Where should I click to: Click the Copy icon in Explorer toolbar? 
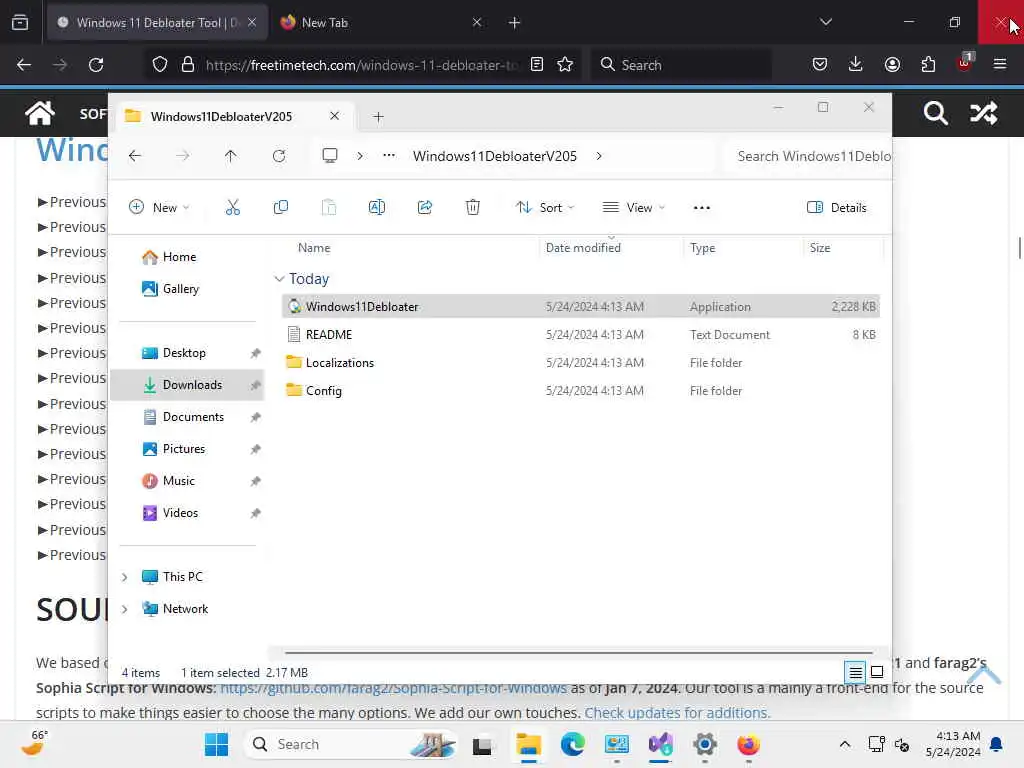[281, 208]
